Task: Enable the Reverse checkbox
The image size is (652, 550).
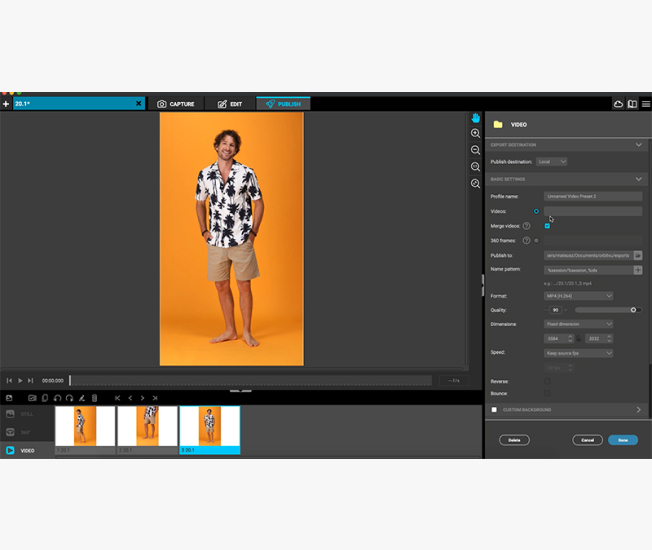Action: tap(547, 381)
